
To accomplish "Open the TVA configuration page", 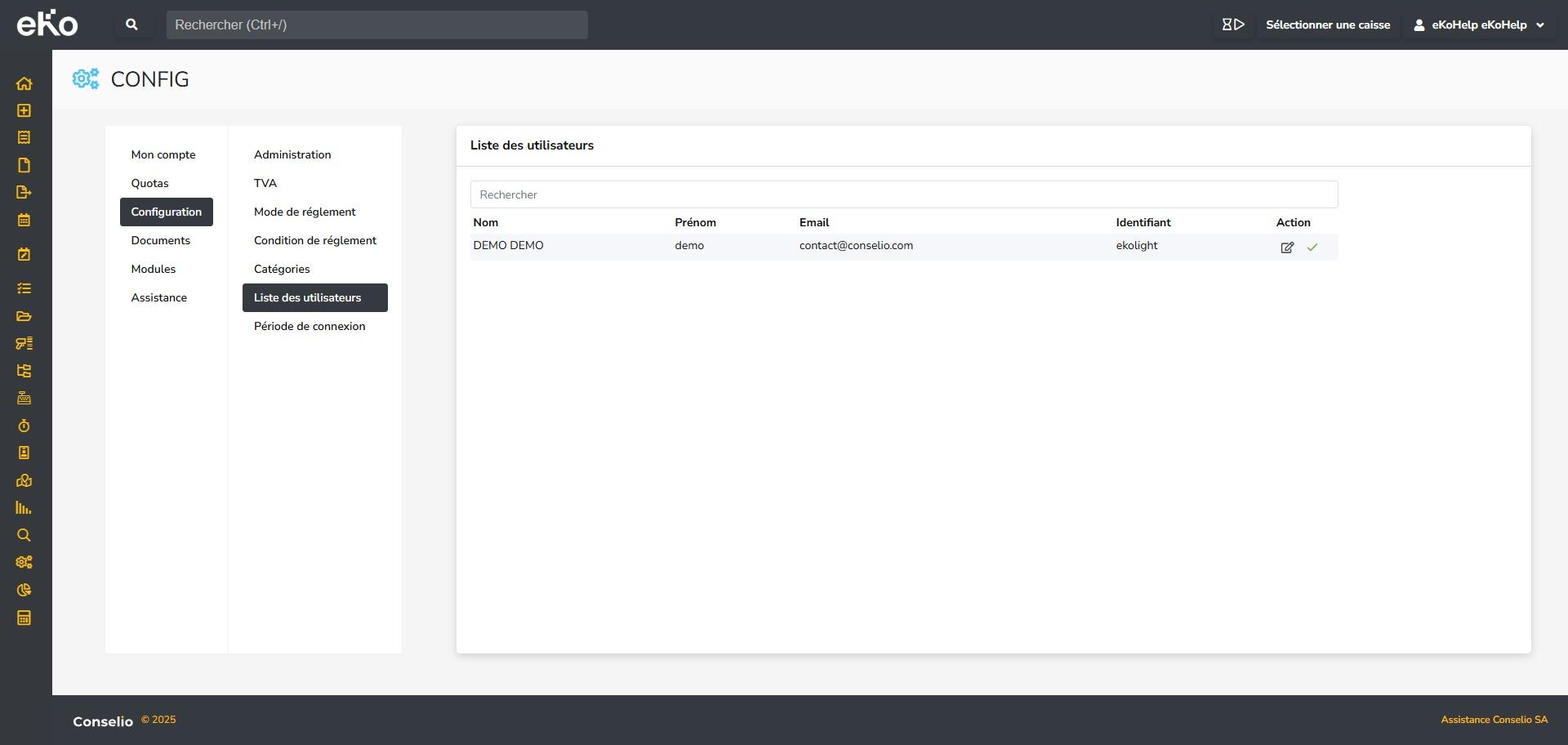I will click(x=265, y=183).
